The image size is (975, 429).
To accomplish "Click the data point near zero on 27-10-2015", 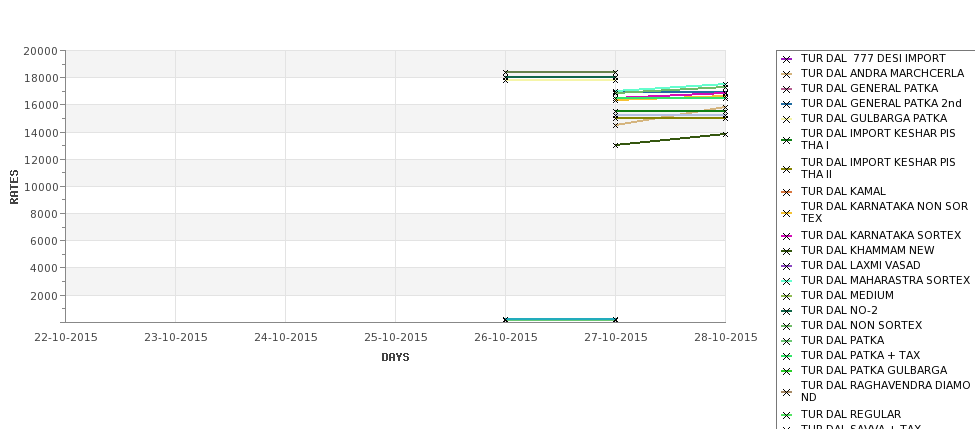I will point(616,320).
